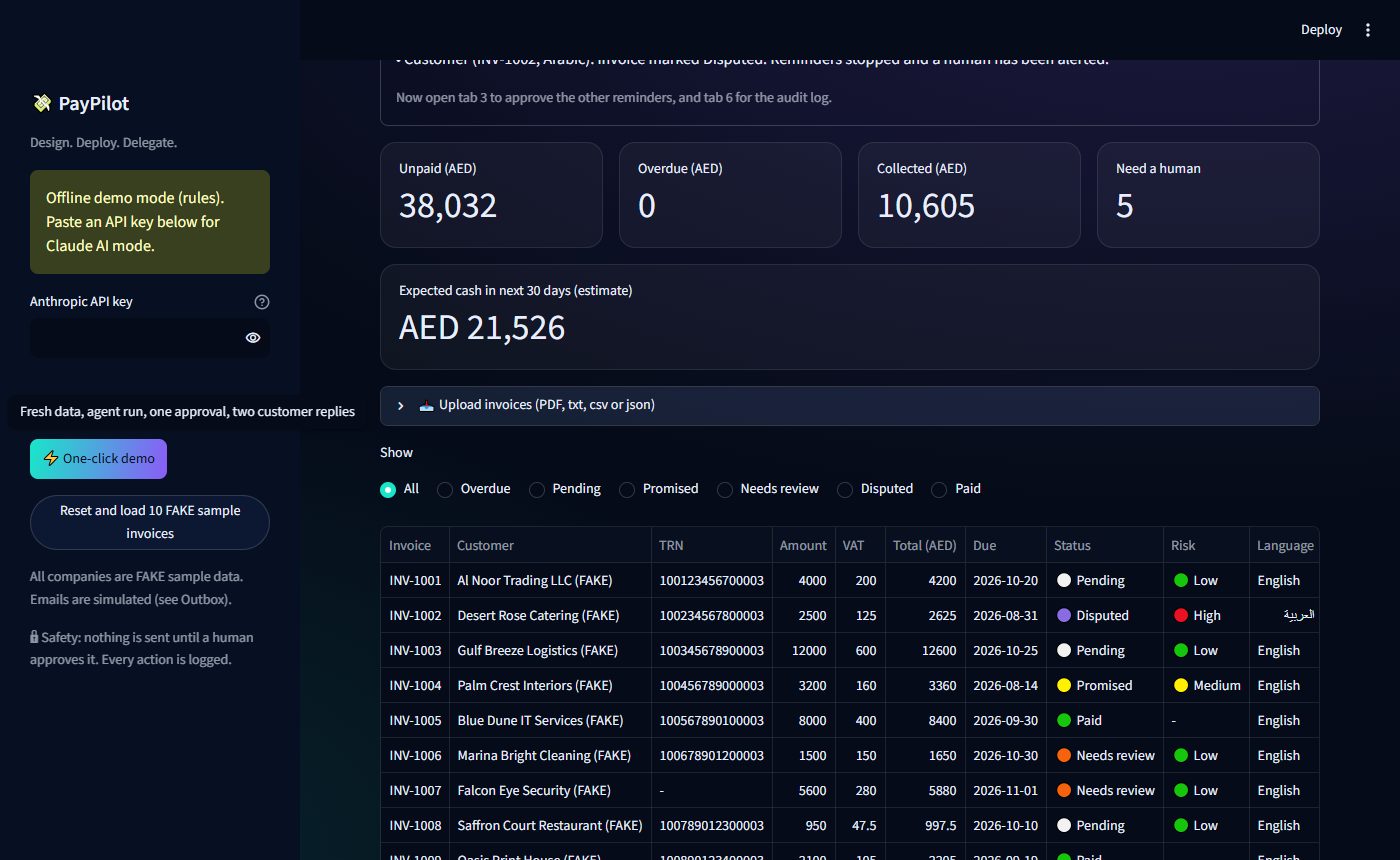Click the Promised status of INV-1004

click(x=1104, y=685)
